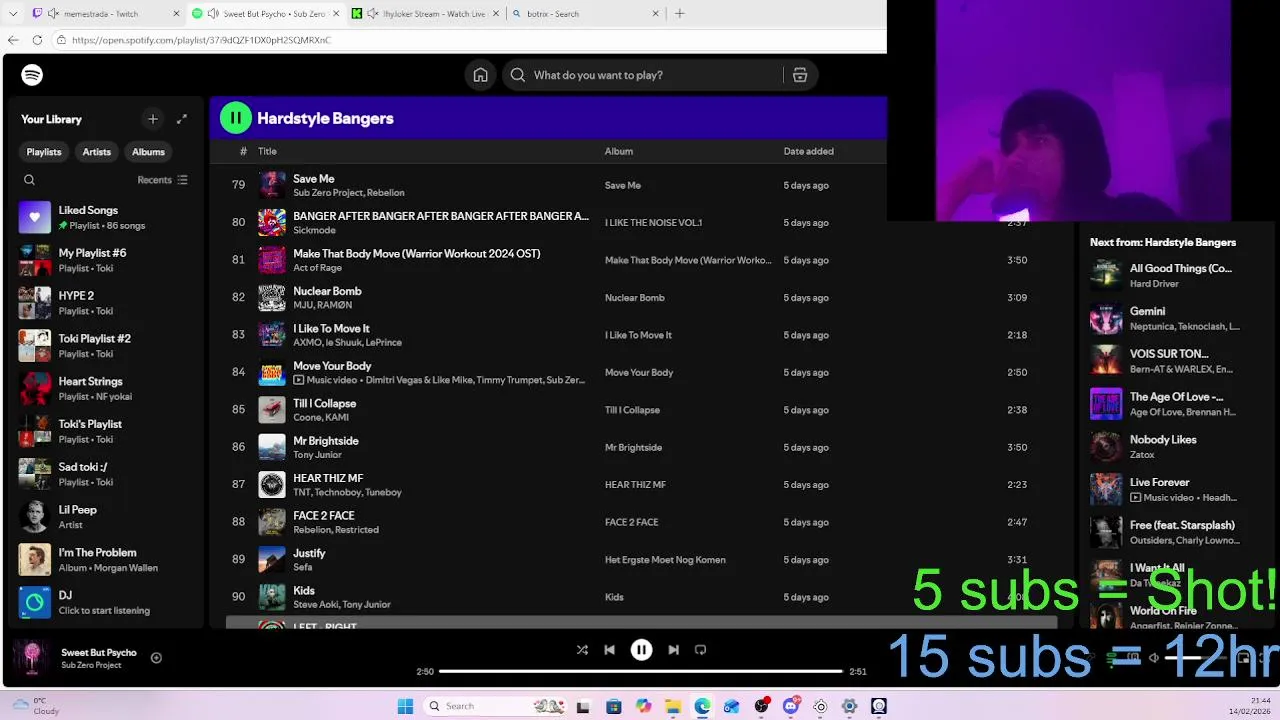Open Sweet But Psycho now playing cover
The image size is (1280, 720).
click(32, 658)
